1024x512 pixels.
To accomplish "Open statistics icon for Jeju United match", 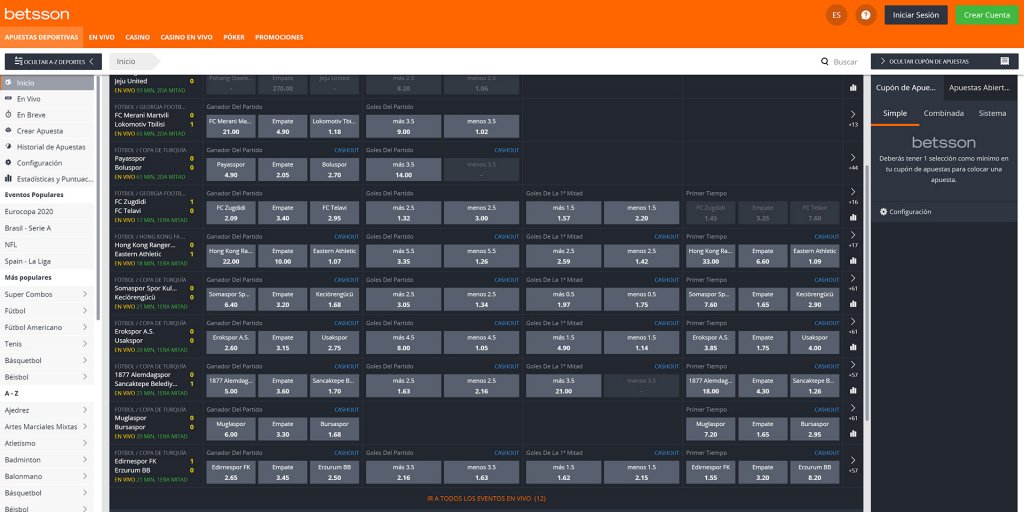I will coord(853,87).
